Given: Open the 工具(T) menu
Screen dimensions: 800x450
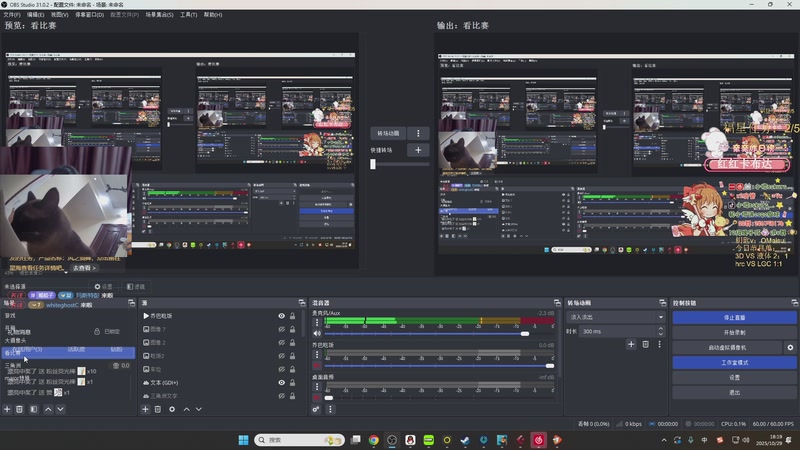Looking at the screenshot, I should point(188,15).
